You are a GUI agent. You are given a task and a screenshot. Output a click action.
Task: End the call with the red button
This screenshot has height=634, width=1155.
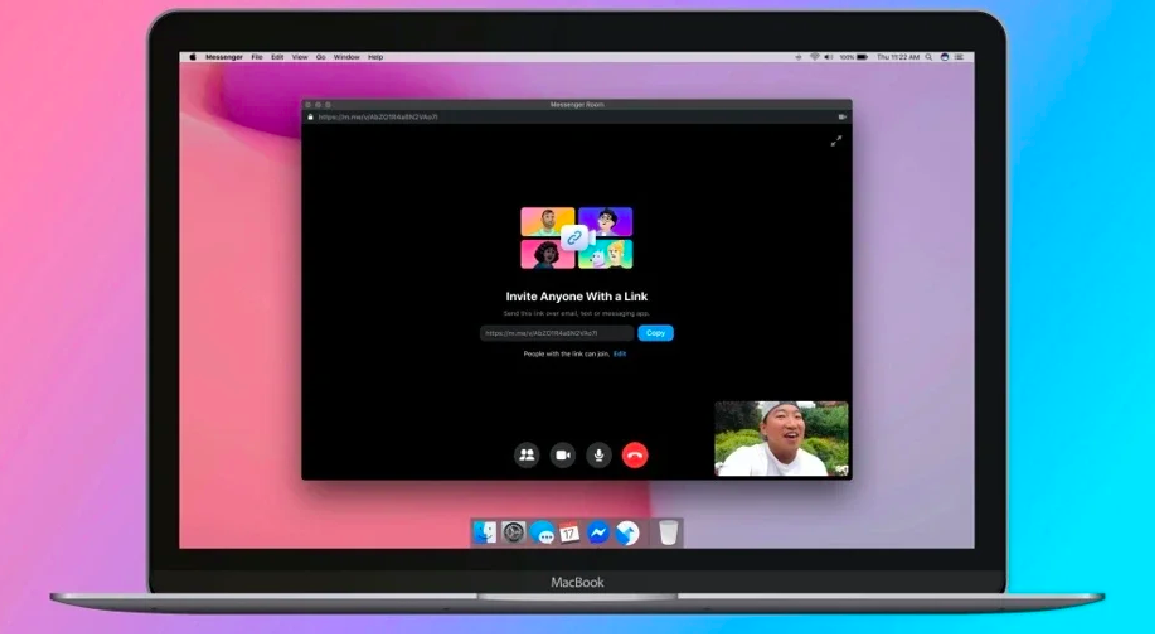pos(635,455)
